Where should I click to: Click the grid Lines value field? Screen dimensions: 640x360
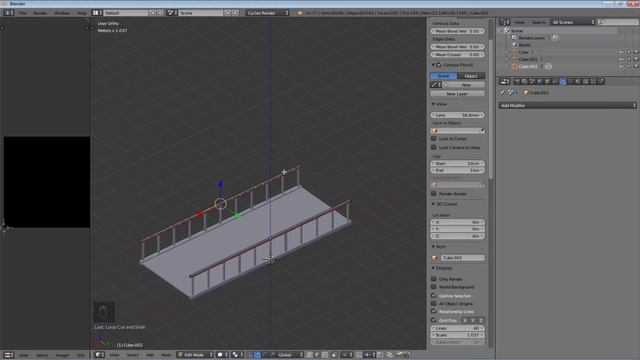tap(457, 328)
